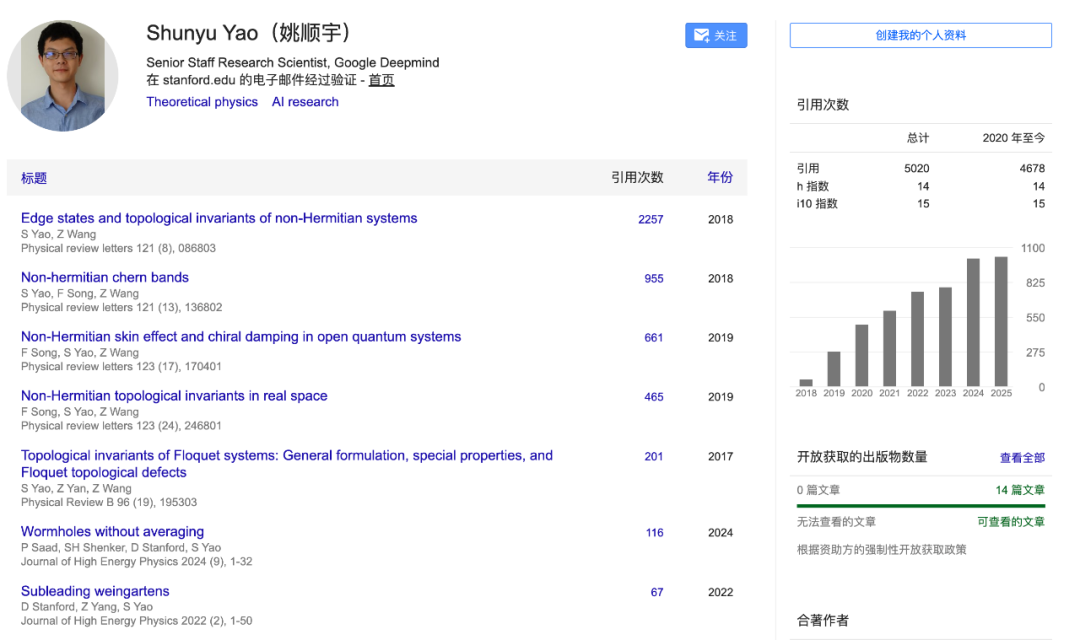Sort publications by 年份 column
This screenshot has height=640, width=1080.
pyautogui.click(x=720, y=177)
